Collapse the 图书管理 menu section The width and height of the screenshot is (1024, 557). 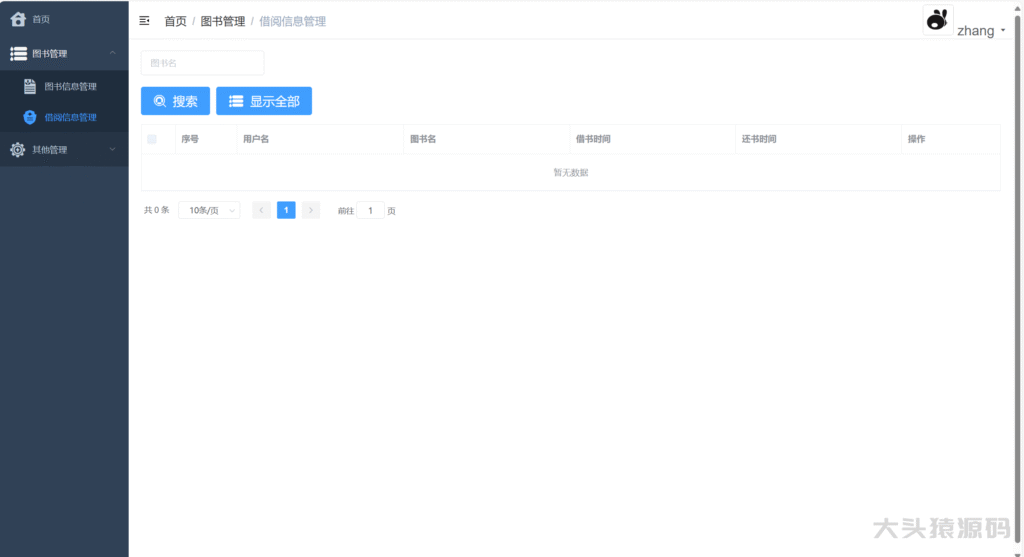pos(64,54)
